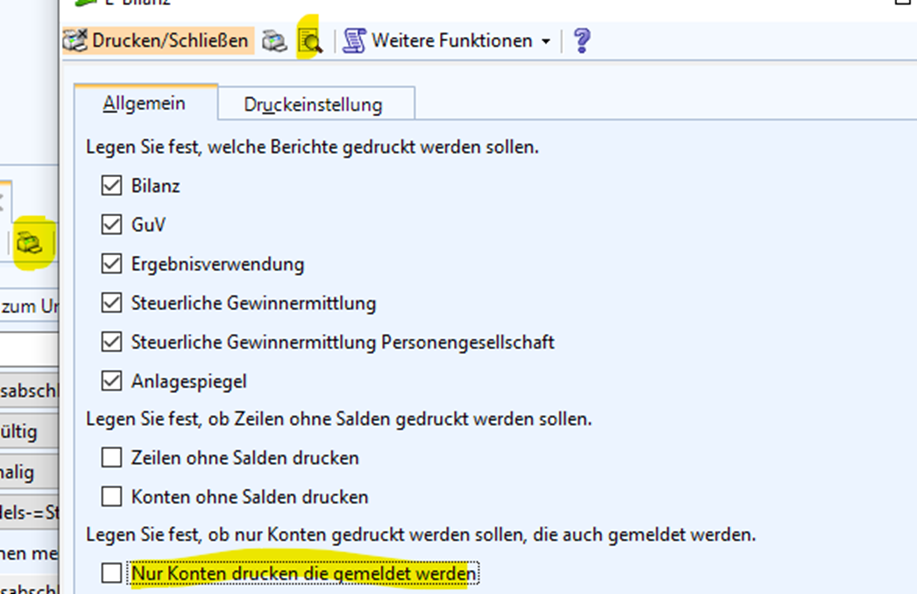Open the Weitere Funktionen dropdown arrow

[545, 42]
